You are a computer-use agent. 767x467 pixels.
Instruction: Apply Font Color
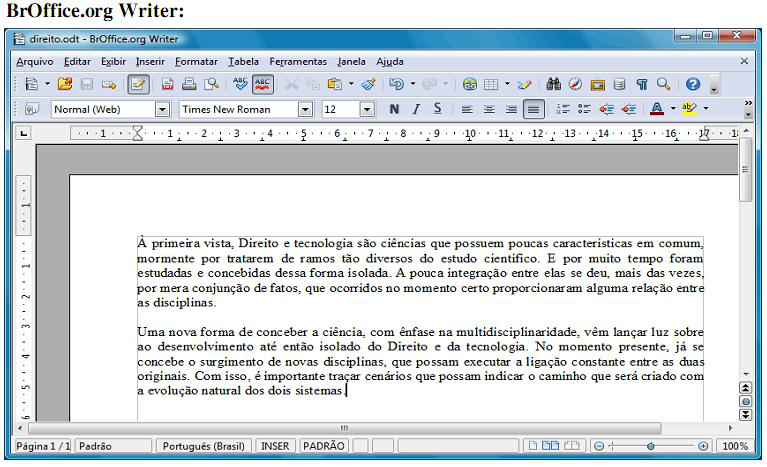657,109
